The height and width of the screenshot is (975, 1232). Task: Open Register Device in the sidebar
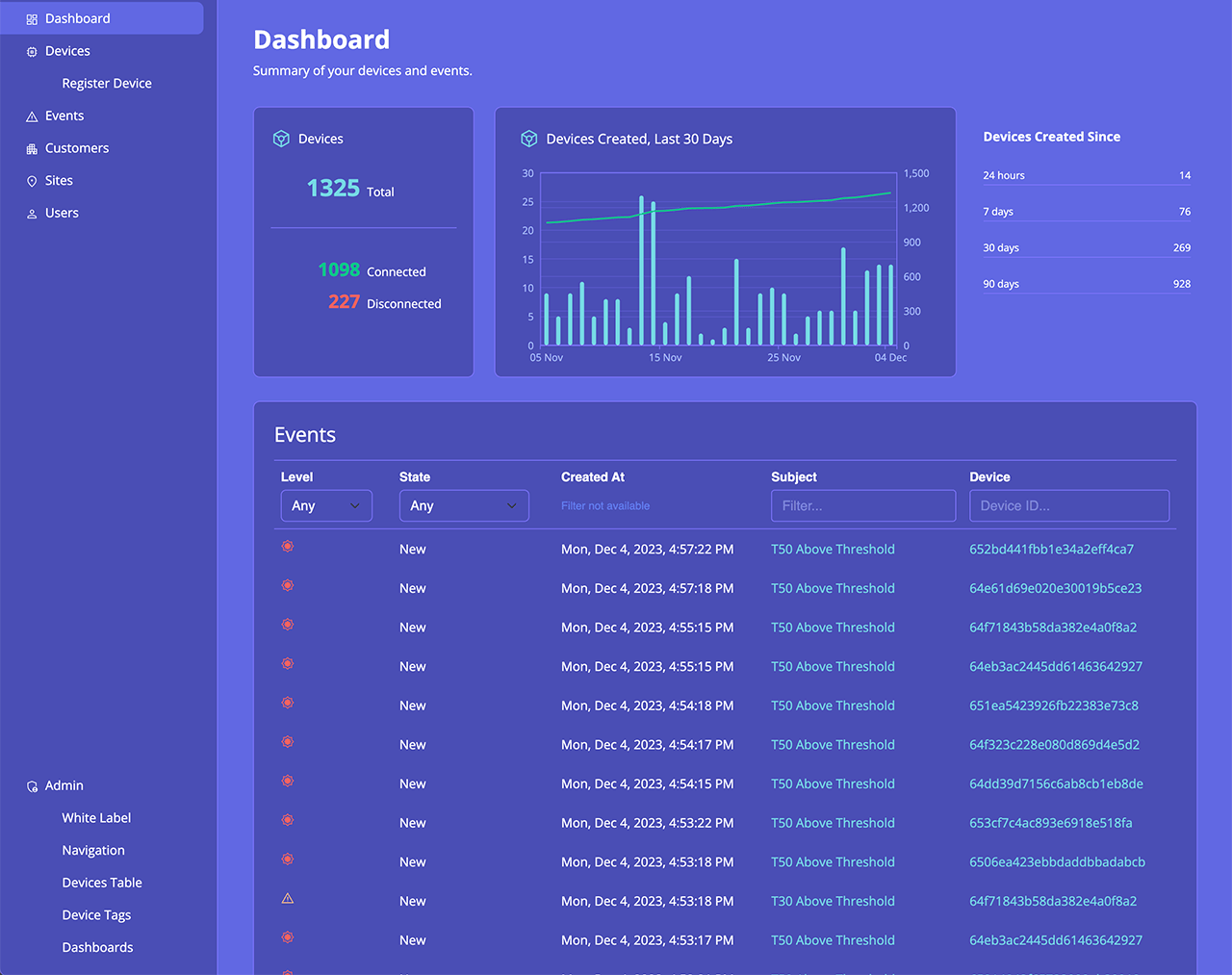click(107, 84)
